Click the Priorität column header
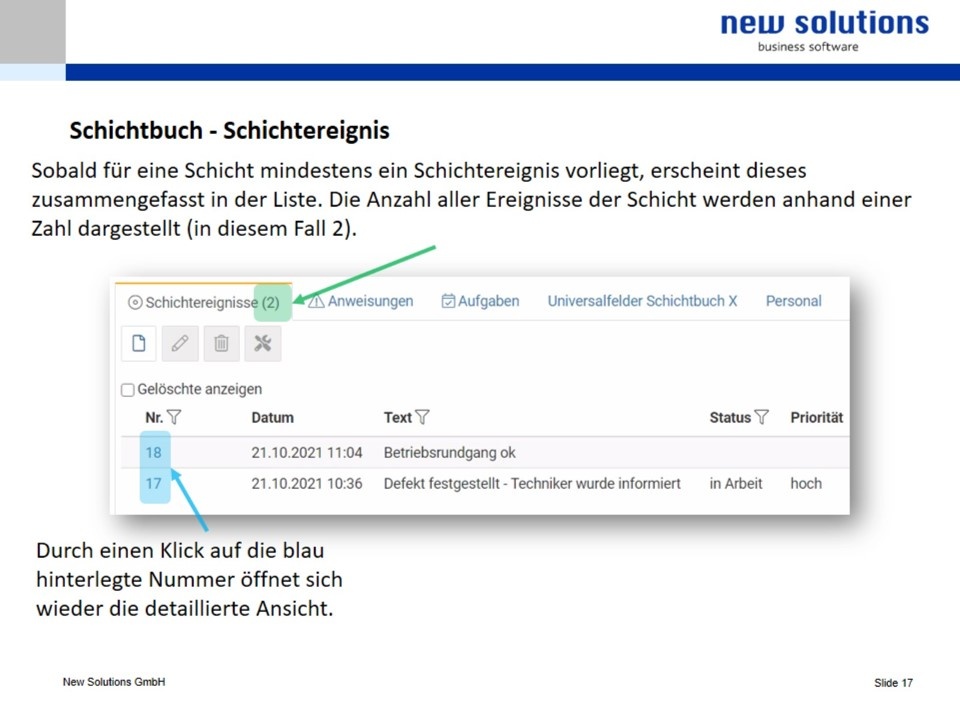 [x=816, y=417]
